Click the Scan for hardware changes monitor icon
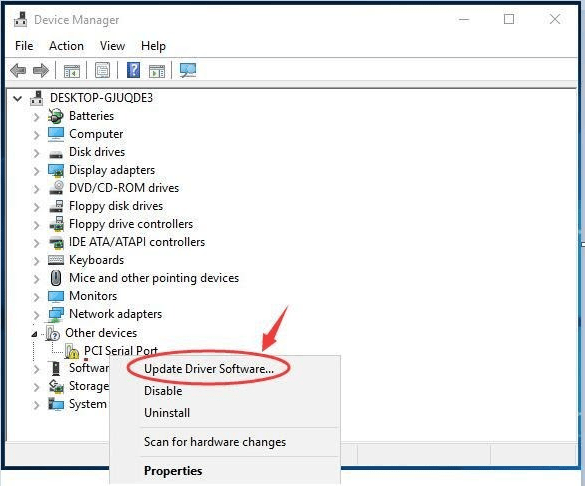Viewport: 585px width, 488px height. 188,70
